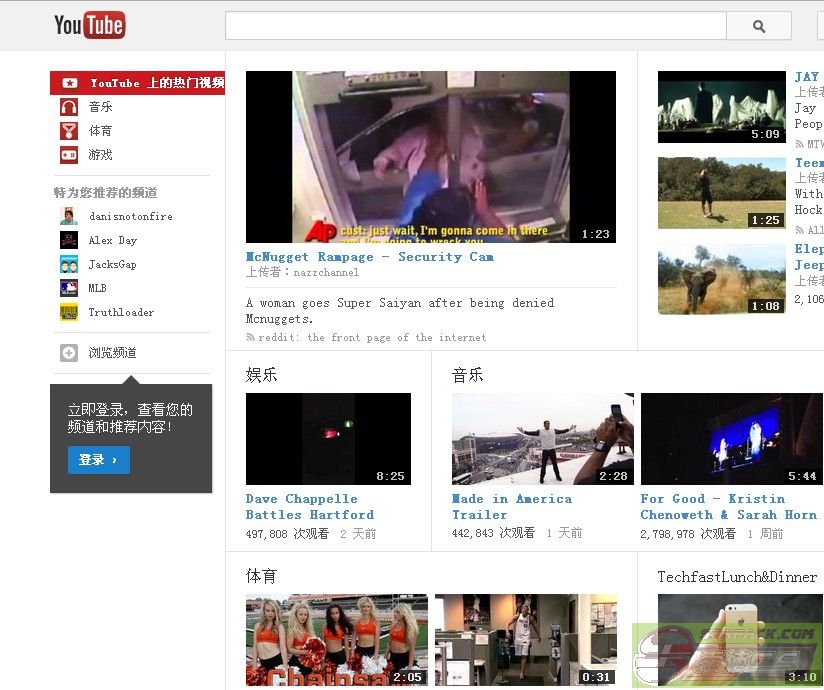Open the 游戏 gamepad icon
824x690 pixels.
[x=69, y=155]
